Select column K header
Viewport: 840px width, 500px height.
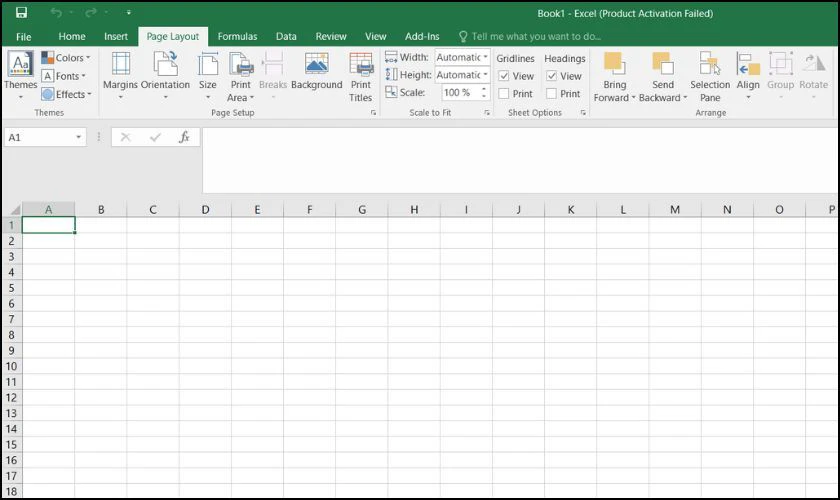point(571,210)
